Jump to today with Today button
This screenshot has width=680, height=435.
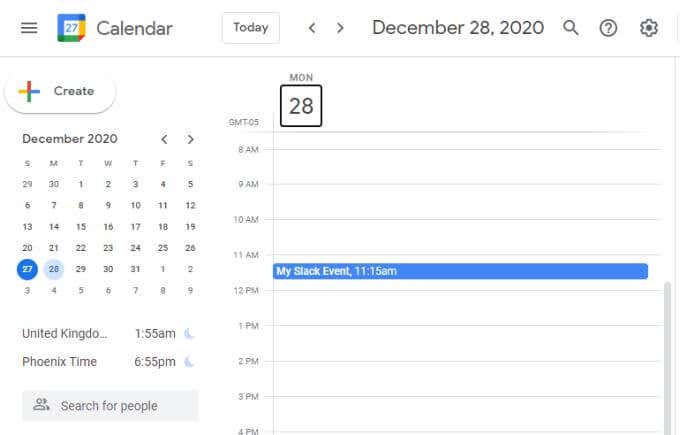pyautogui.click(x=251, y=28)
